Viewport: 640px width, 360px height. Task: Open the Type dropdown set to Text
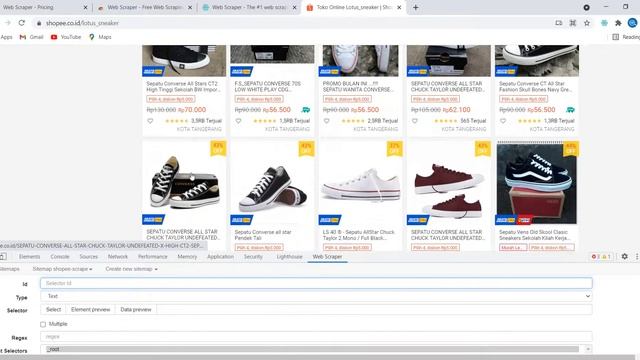tap(316, 296)
